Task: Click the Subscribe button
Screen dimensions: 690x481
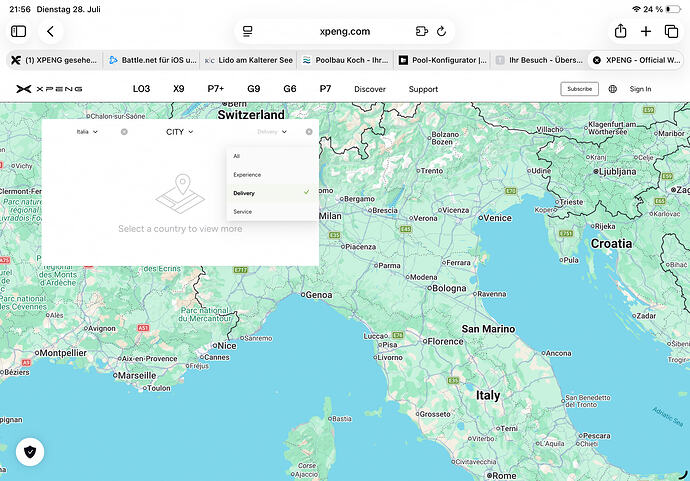Action: (580, 89)
